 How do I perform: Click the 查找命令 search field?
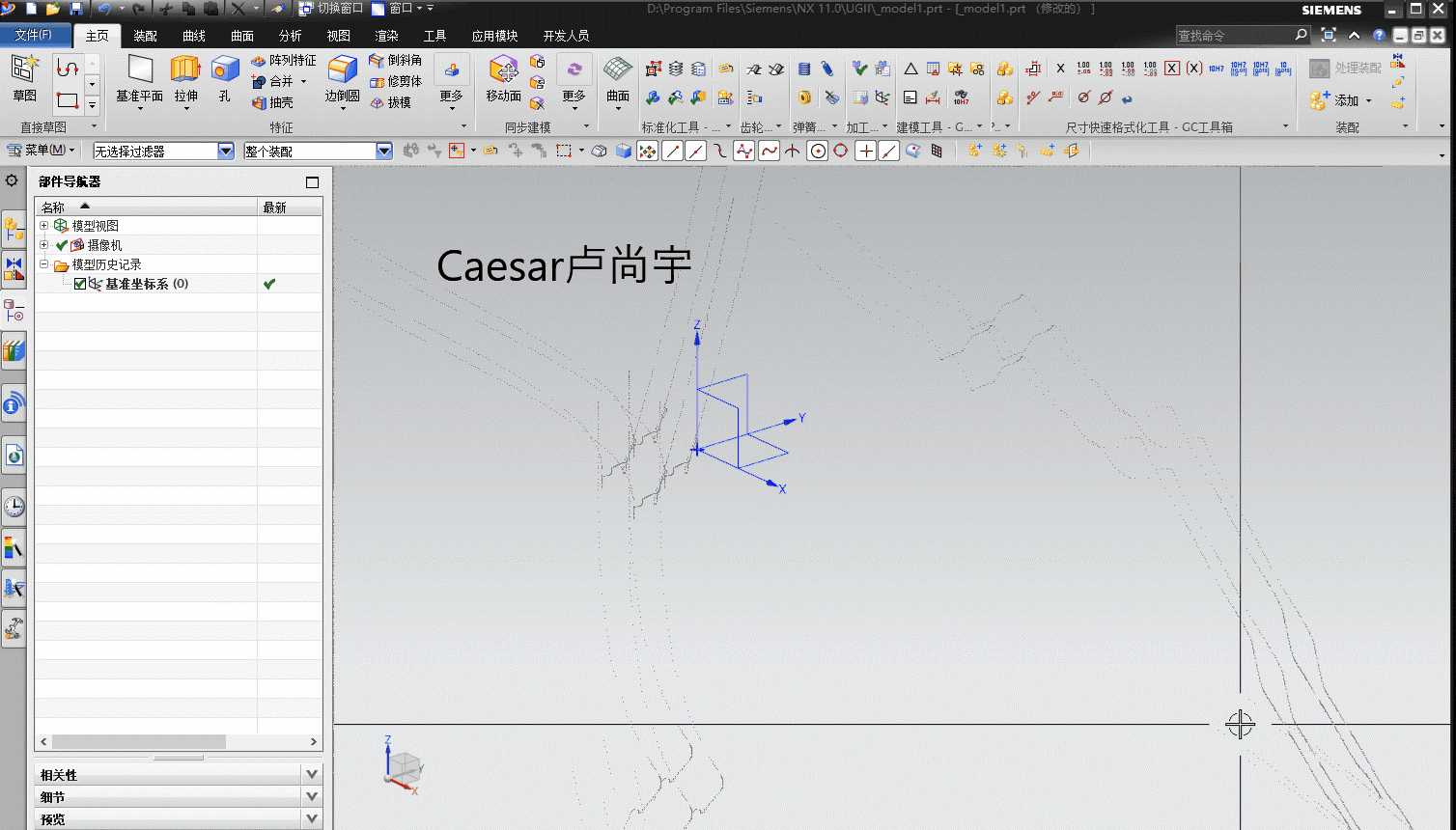(x=1234, y=36)
